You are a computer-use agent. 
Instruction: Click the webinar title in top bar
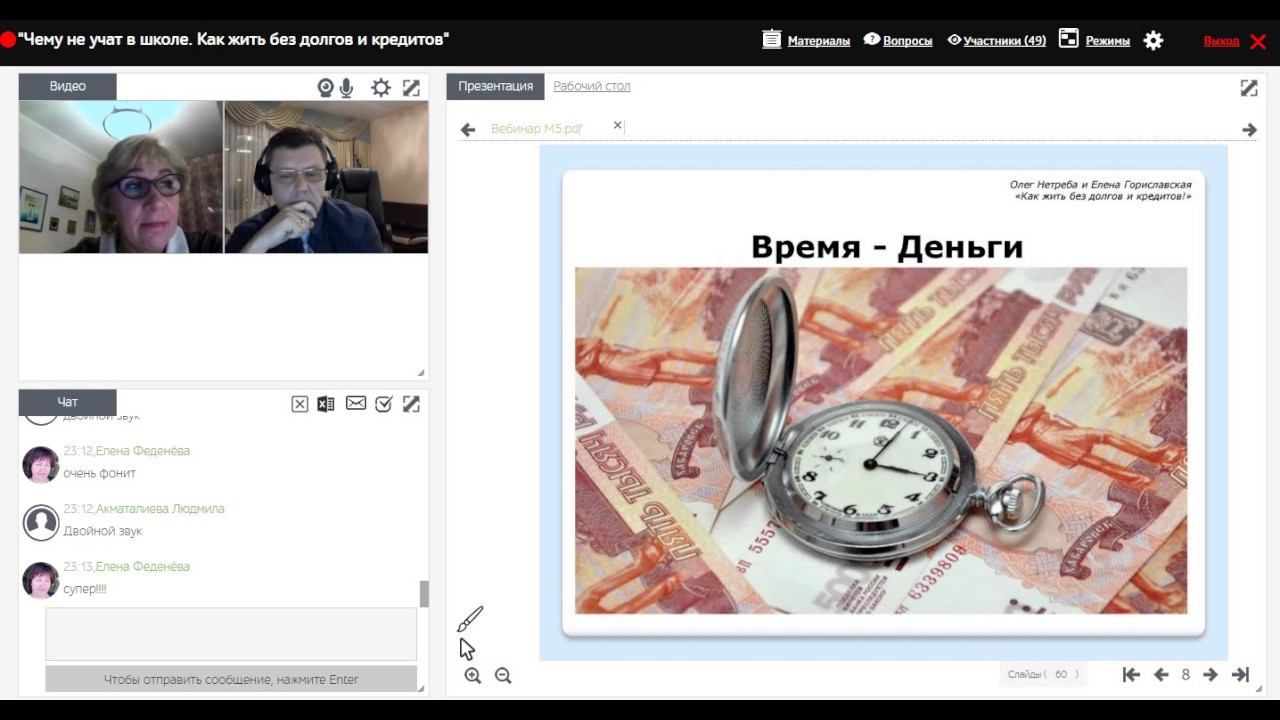coord(234,40)
